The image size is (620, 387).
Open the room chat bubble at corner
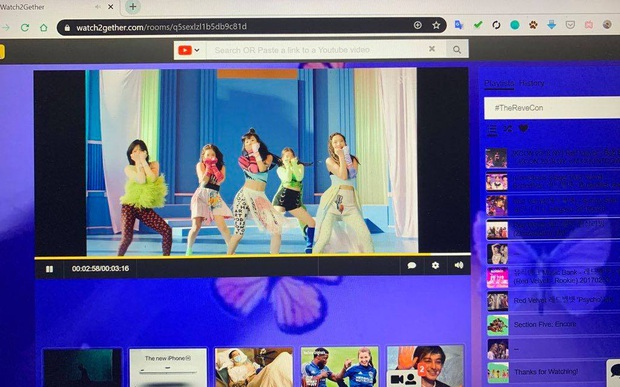point(615,371)
